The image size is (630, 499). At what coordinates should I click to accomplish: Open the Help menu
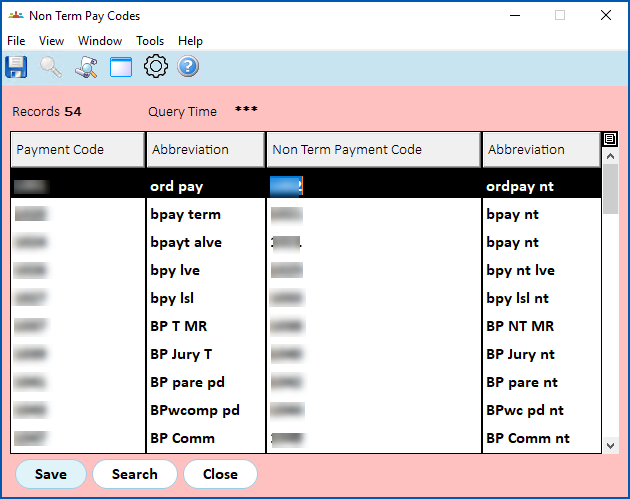(190, 41)
